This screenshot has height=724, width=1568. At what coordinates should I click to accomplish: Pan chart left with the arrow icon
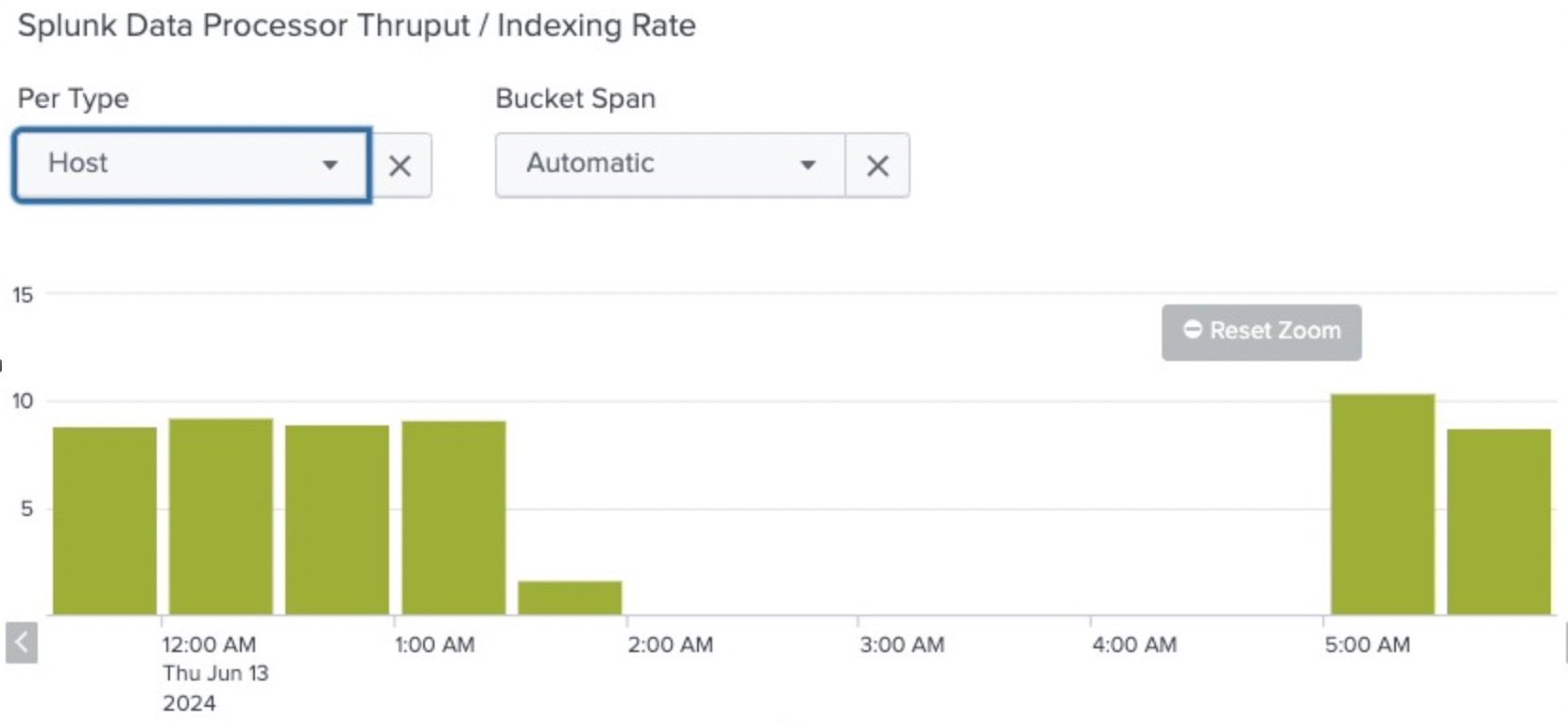coord(22,643)
